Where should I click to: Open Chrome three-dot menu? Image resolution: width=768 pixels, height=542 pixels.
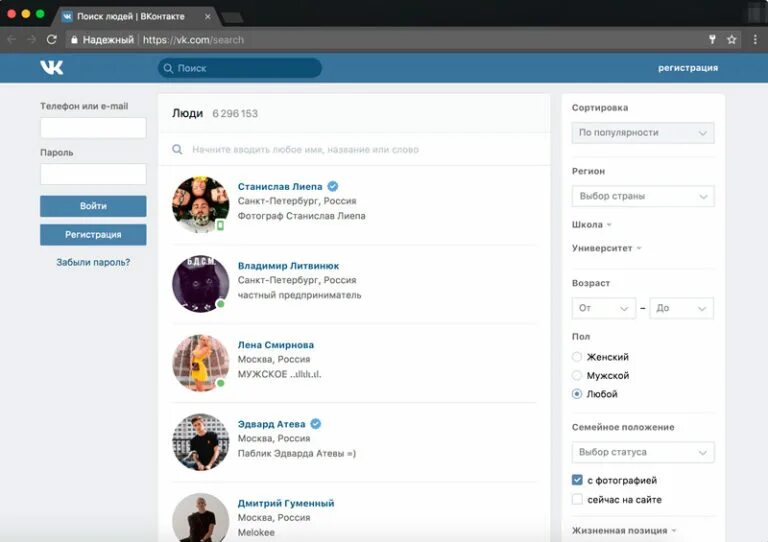click(x=755, y=40)
